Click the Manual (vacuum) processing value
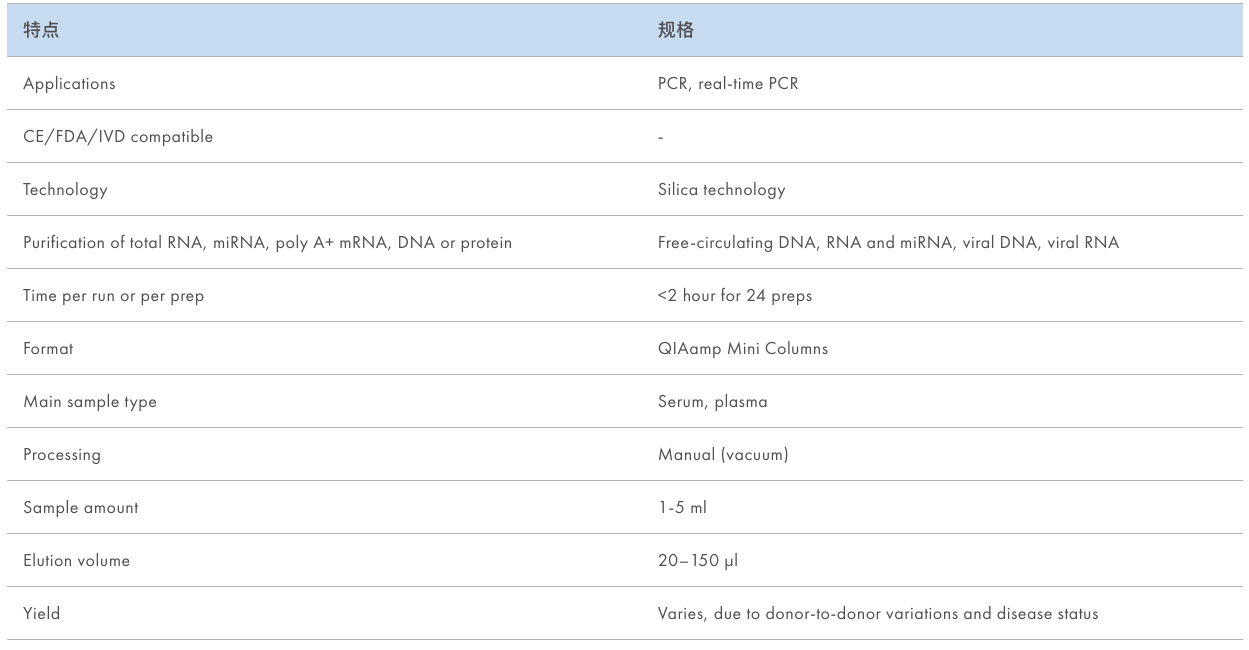 point(723,455)
